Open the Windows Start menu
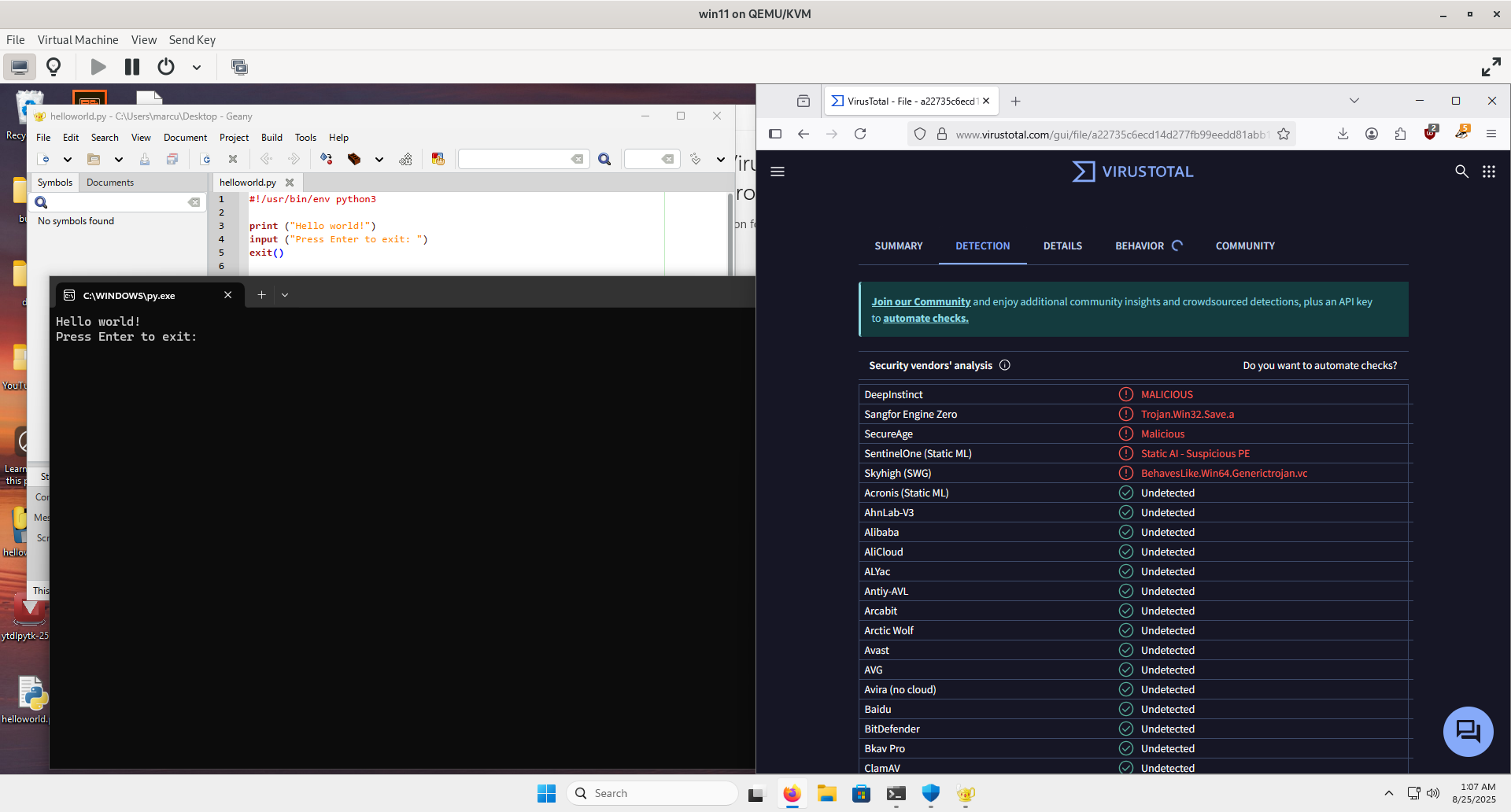 [x=546, y=793]
